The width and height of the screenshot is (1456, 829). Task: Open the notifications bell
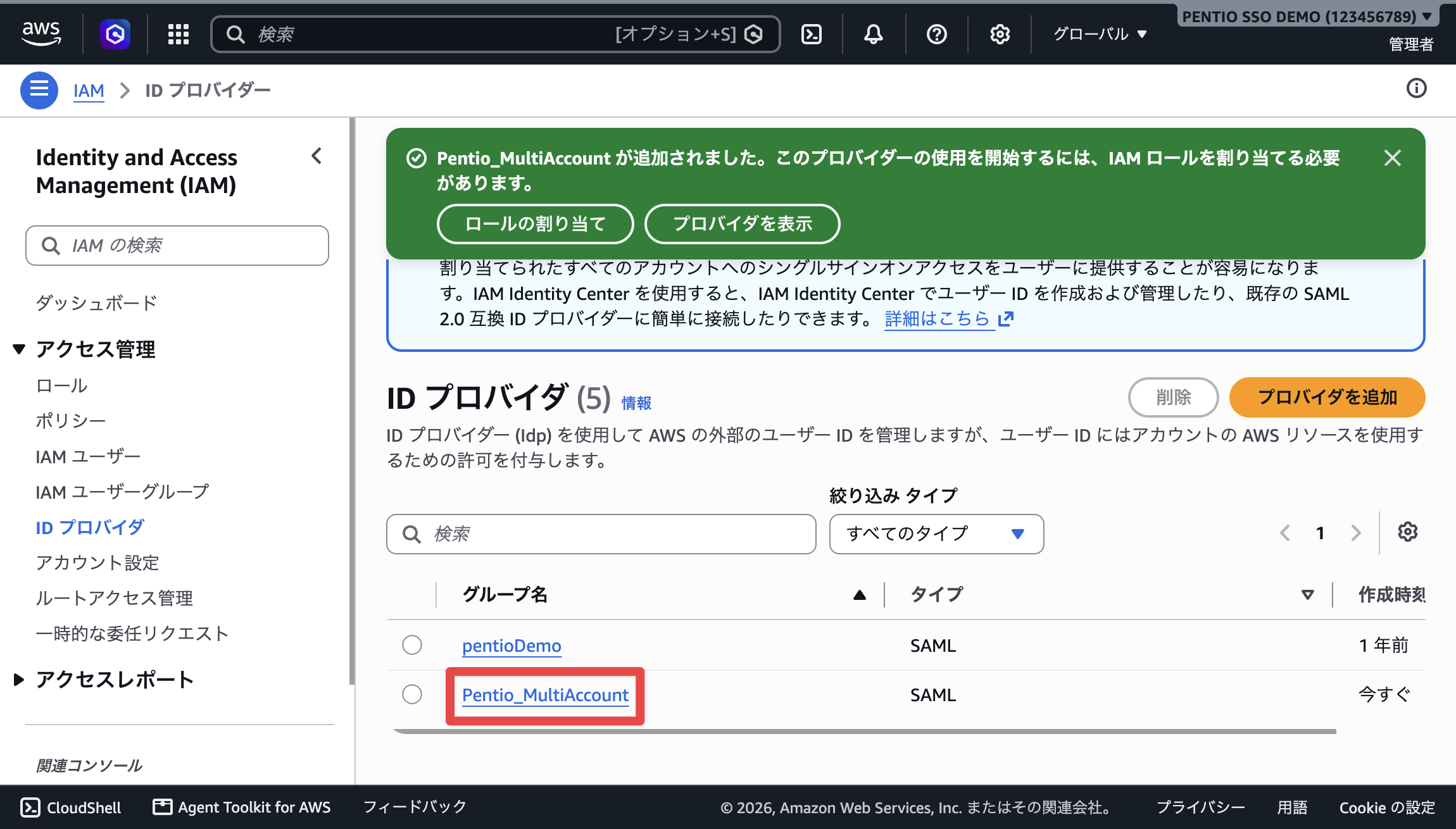click(x=874, y=34)
